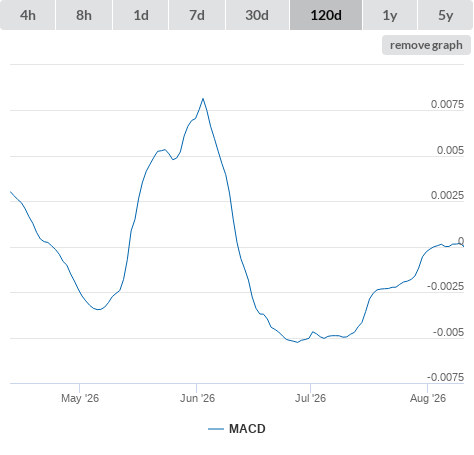This screenshot has width=474, height=455.
Task: Select the 7d time range
Action: point(197,15)
